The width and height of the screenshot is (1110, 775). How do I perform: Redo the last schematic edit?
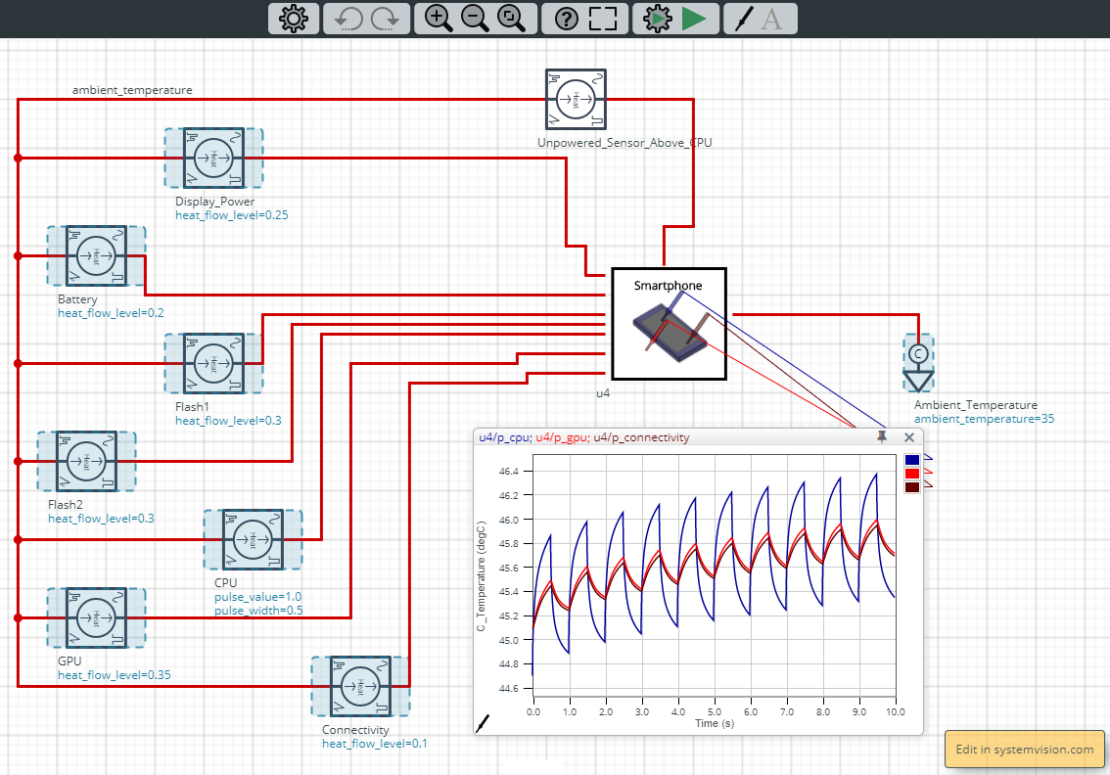click(384, 18)
